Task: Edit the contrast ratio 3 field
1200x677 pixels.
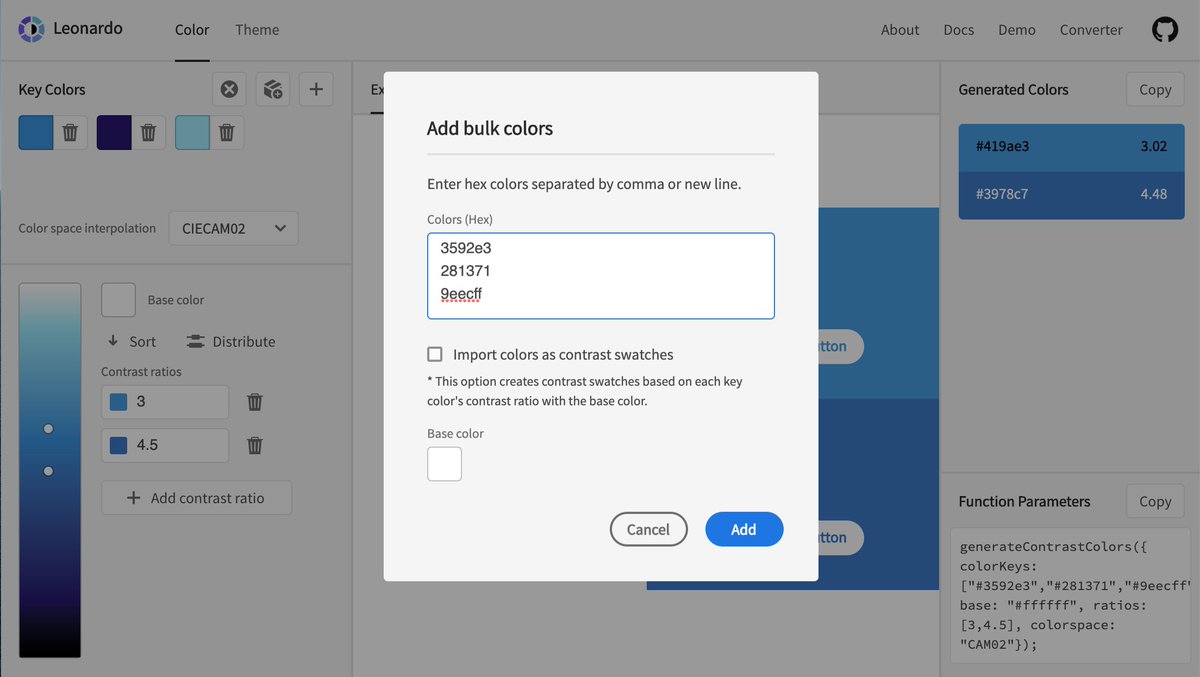Action: tap(165, 402)
